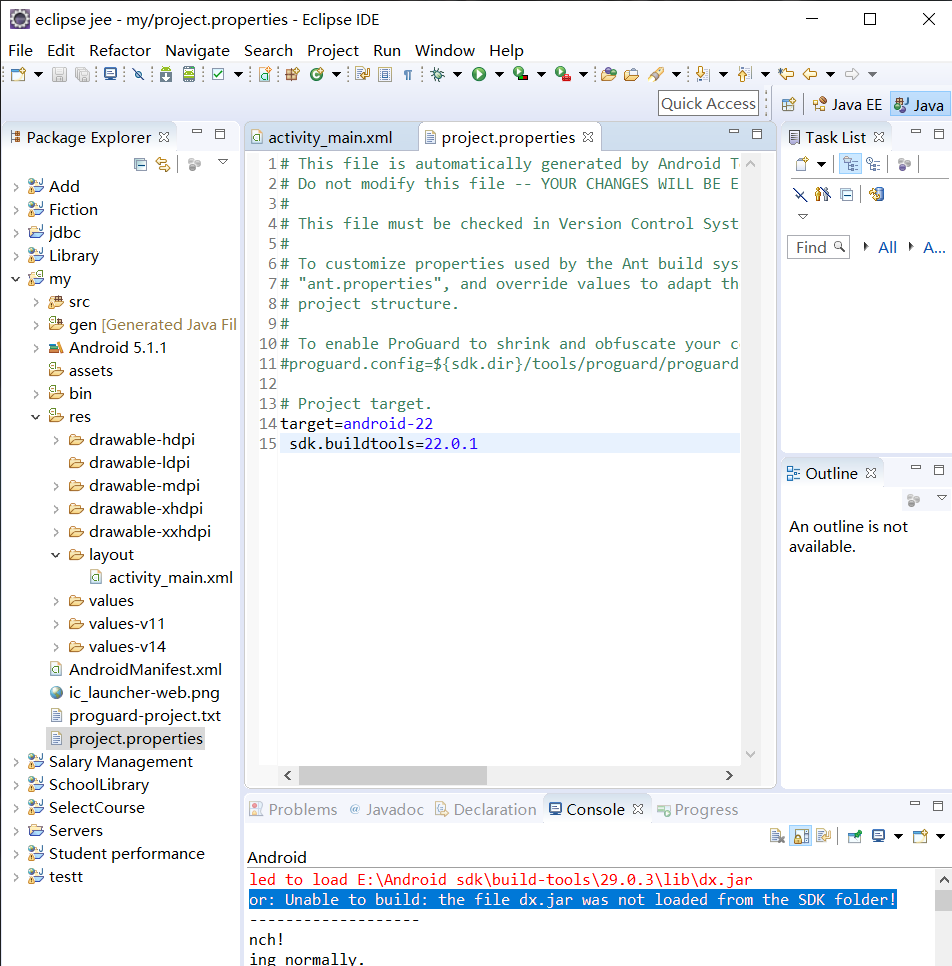
Task: Open the Android Virtual Device Manager icon
Action: point(189,75)
